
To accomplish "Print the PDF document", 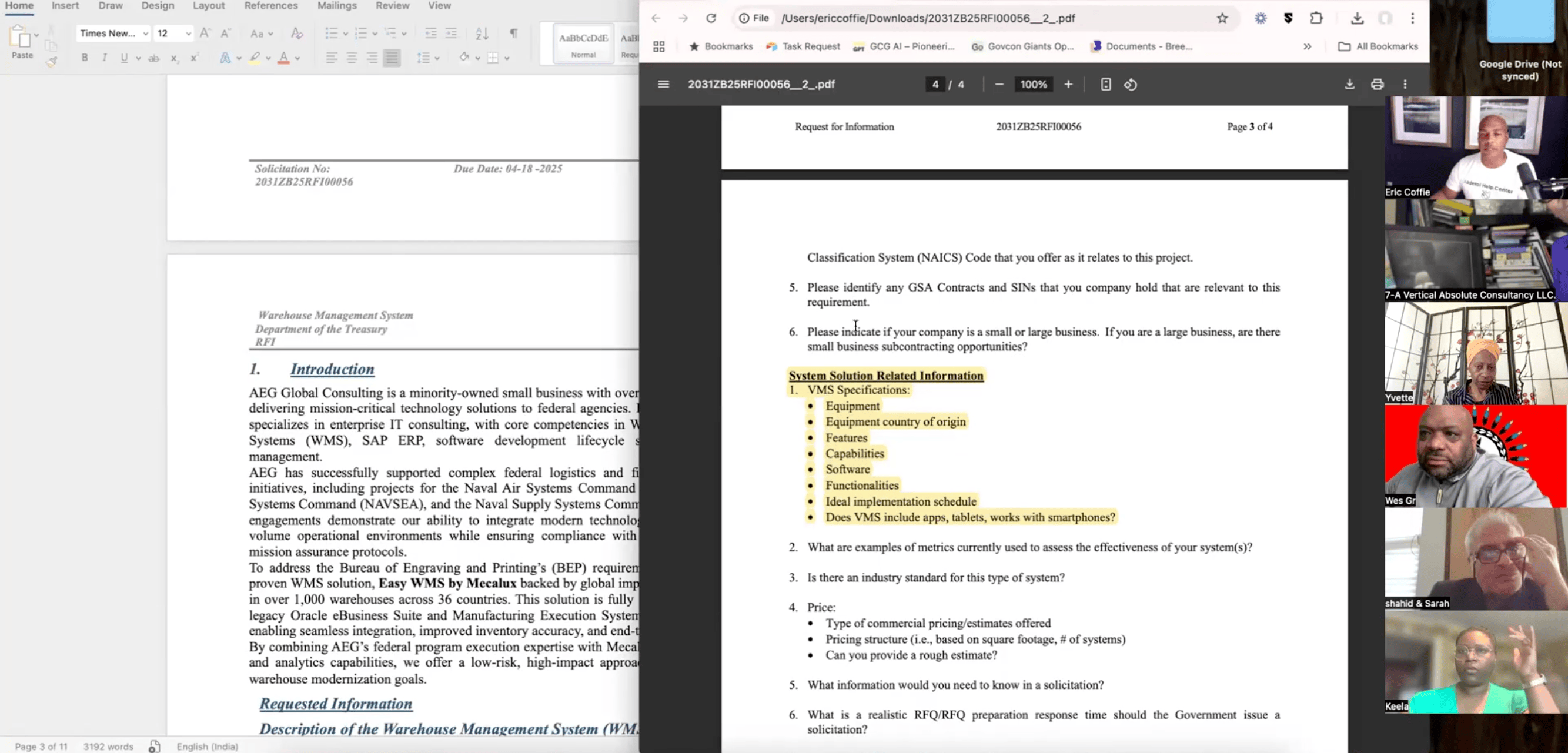I will tap(1378, 85).
